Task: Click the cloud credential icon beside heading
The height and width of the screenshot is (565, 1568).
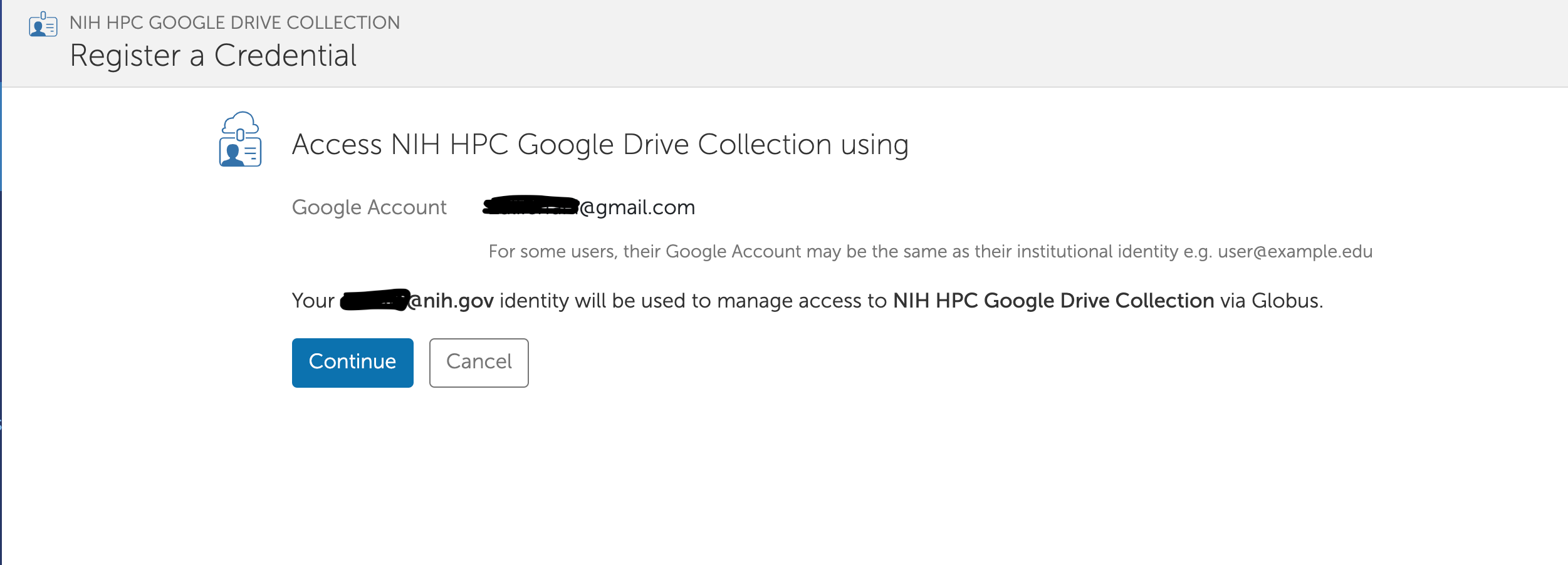Action: click(x=240, y=140)
